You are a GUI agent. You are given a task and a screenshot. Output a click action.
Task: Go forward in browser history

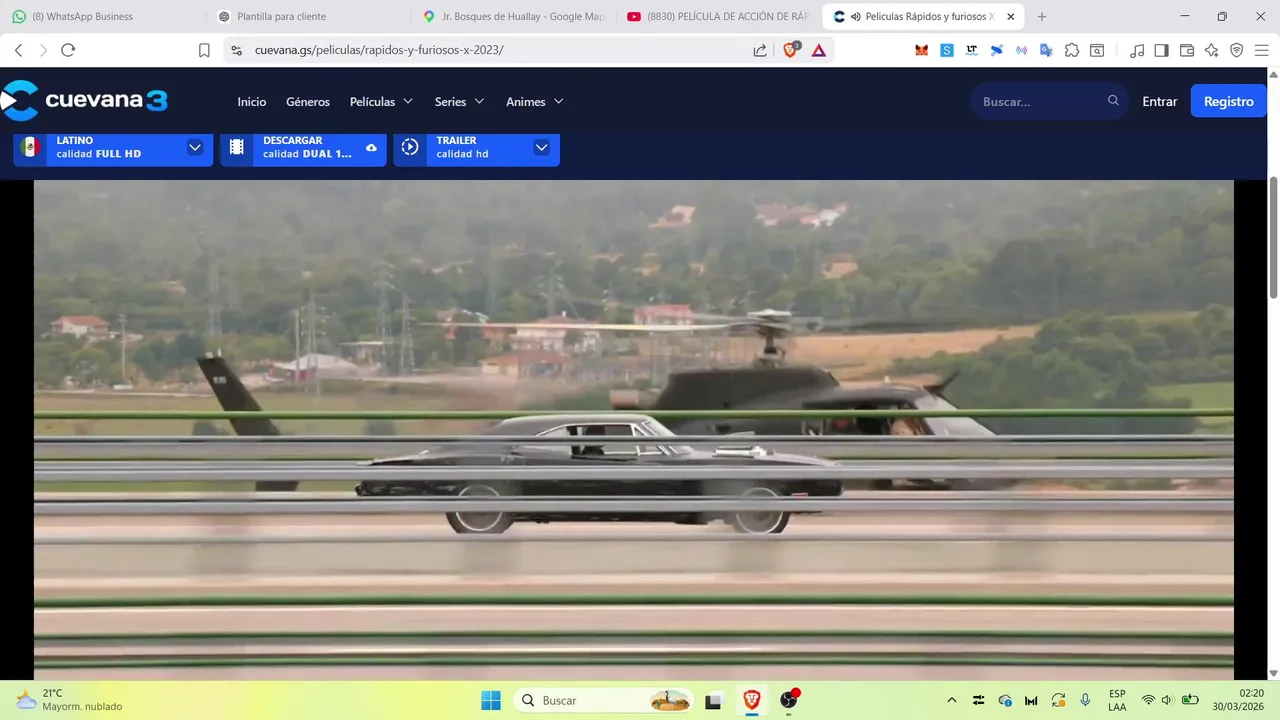(43, 50)
